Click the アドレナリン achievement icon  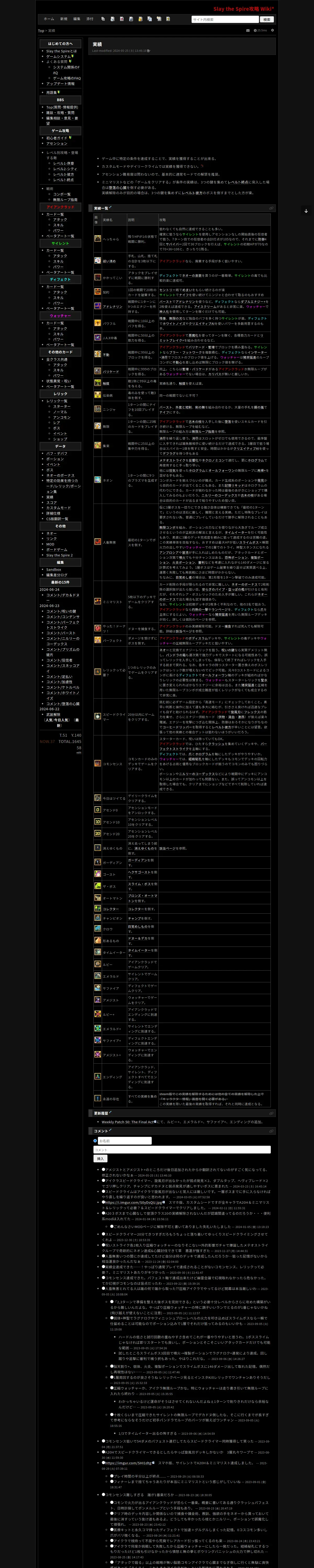[98, 306]
